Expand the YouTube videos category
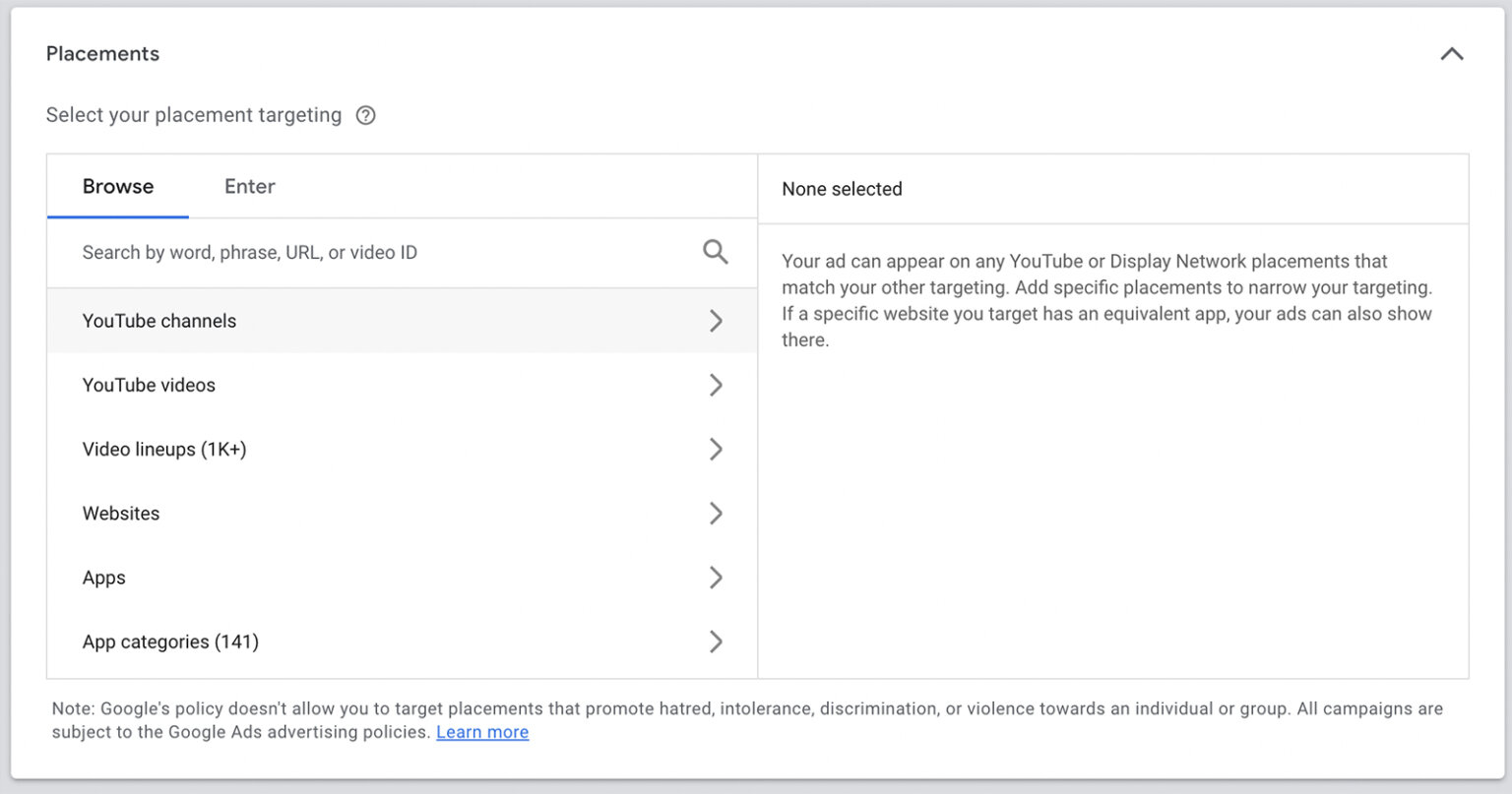 pyautogui.click(x=717, y=385)
